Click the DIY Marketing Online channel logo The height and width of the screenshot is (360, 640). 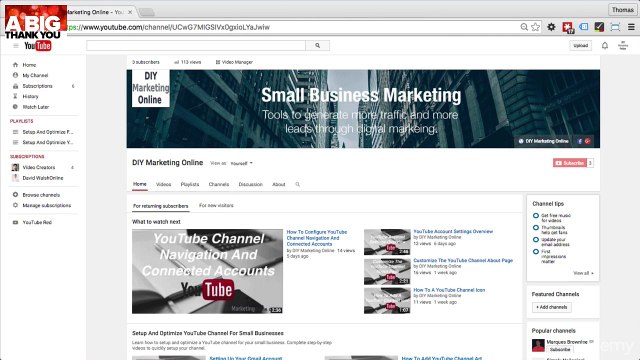[x=151, y=88]
